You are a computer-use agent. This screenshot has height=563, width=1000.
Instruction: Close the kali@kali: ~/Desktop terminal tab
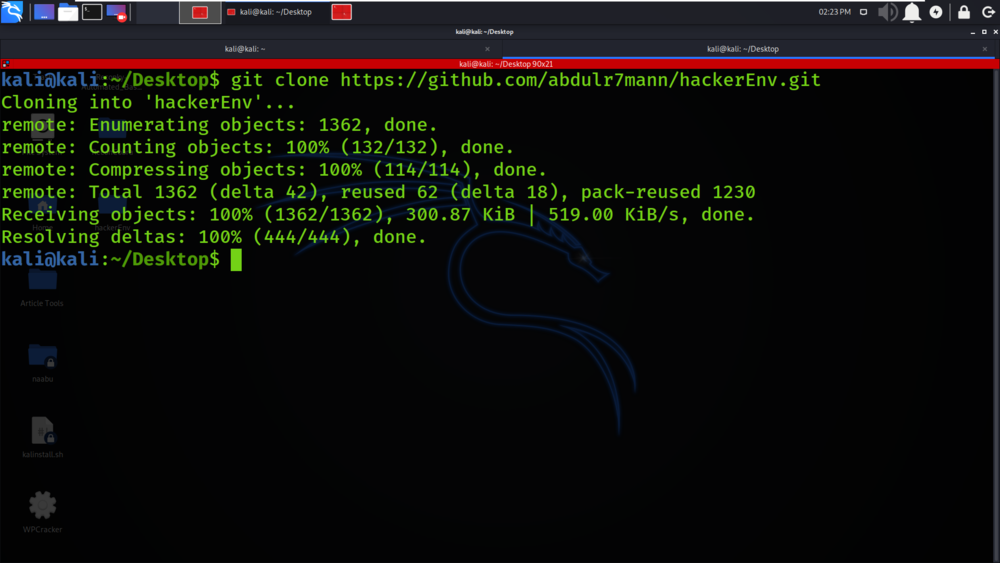[985, 49]
